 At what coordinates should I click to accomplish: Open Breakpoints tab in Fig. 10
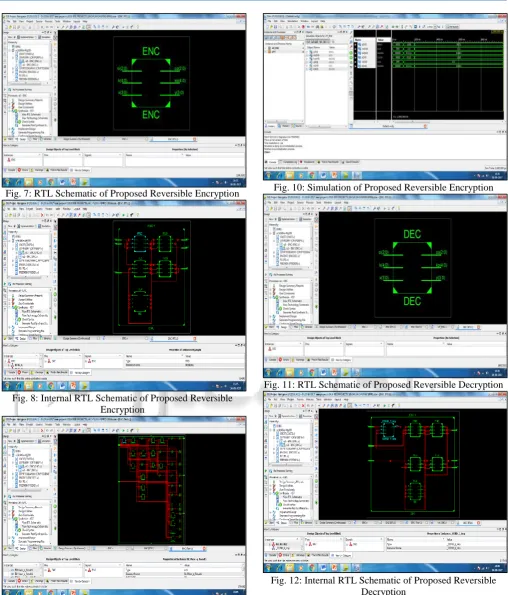(x=308, y=162)
